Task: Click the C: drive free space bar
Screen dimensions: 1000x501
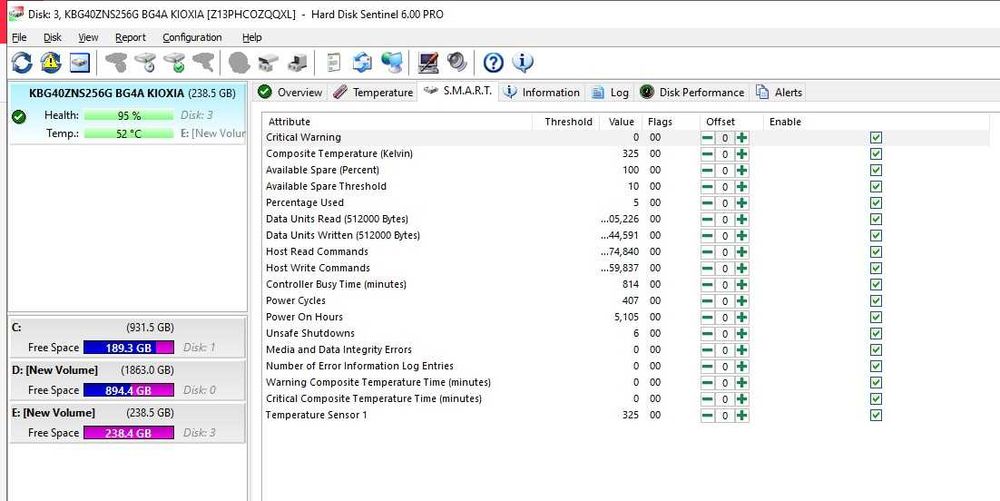Action: (128, 347)
